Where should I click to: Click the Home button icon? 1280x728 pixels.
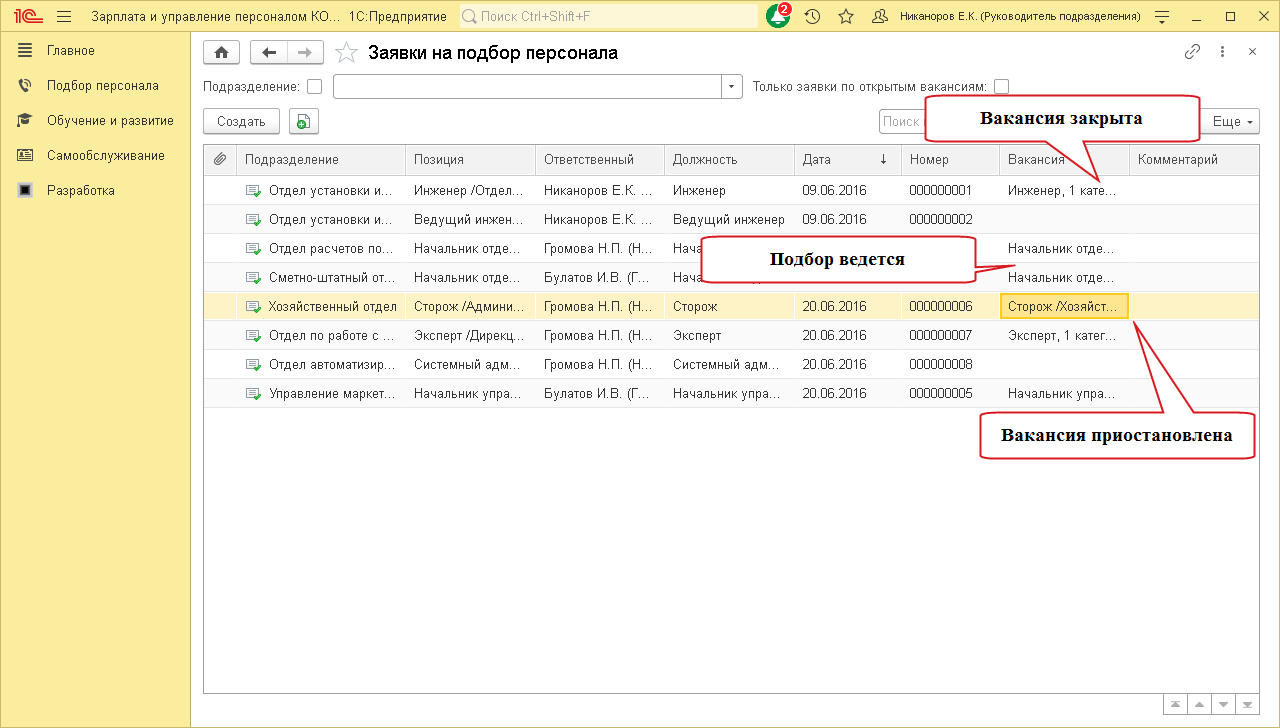pos(221,53)
